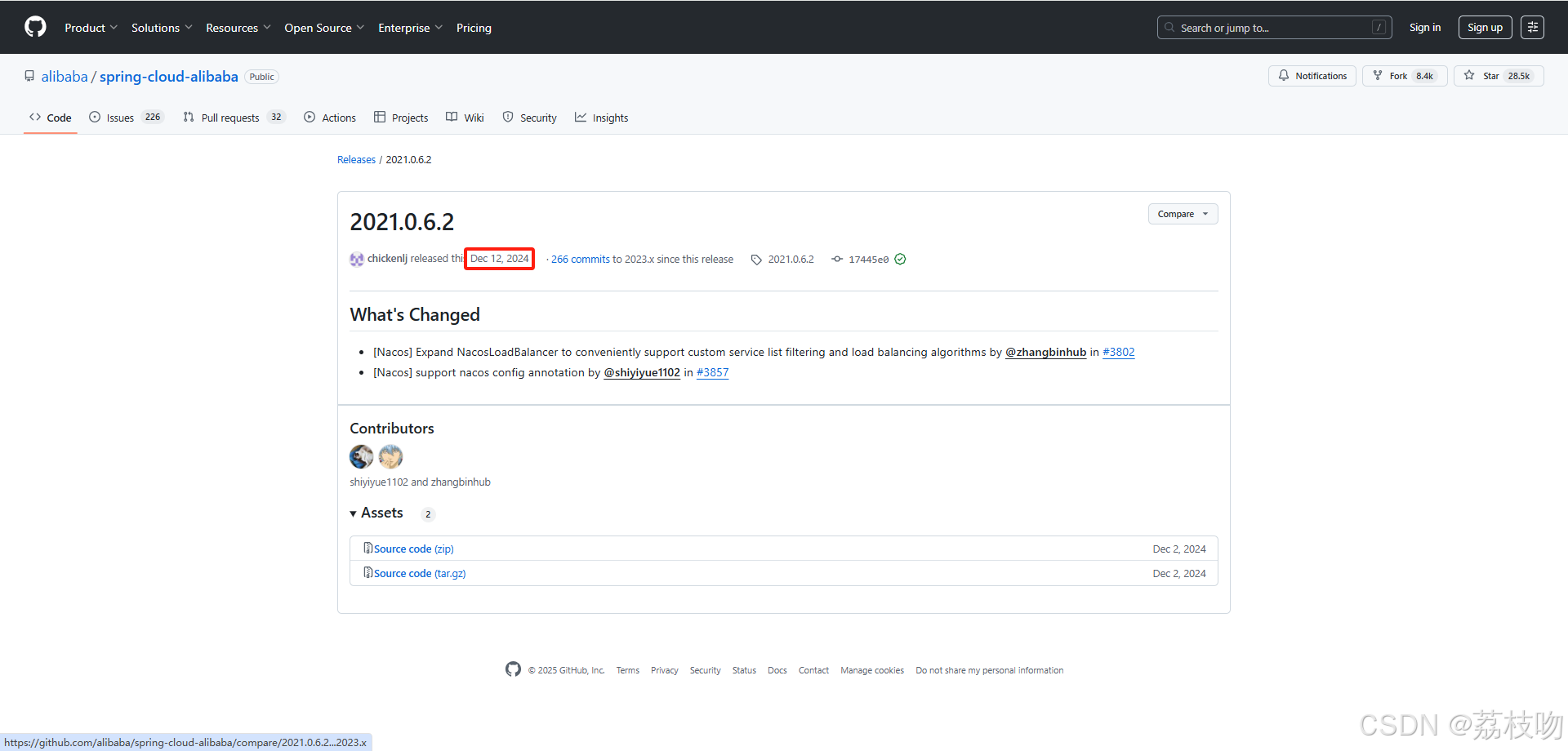Switch to the Code tab
The width and height of the screenshot is (1568, 751).
pos(51,118)
